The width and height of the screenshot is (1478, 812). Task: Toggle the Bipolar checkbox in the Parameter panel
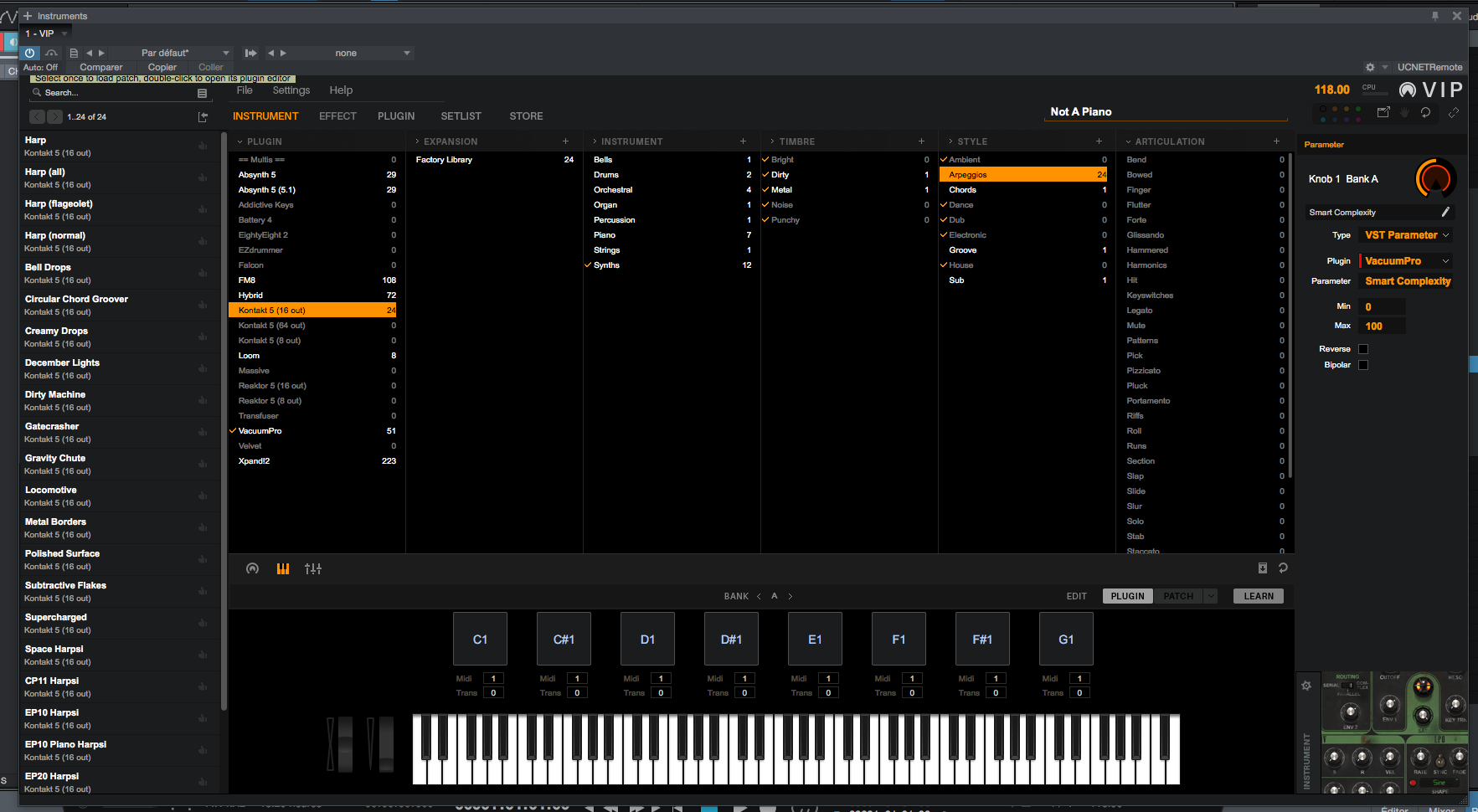[x=1362, y=364]
